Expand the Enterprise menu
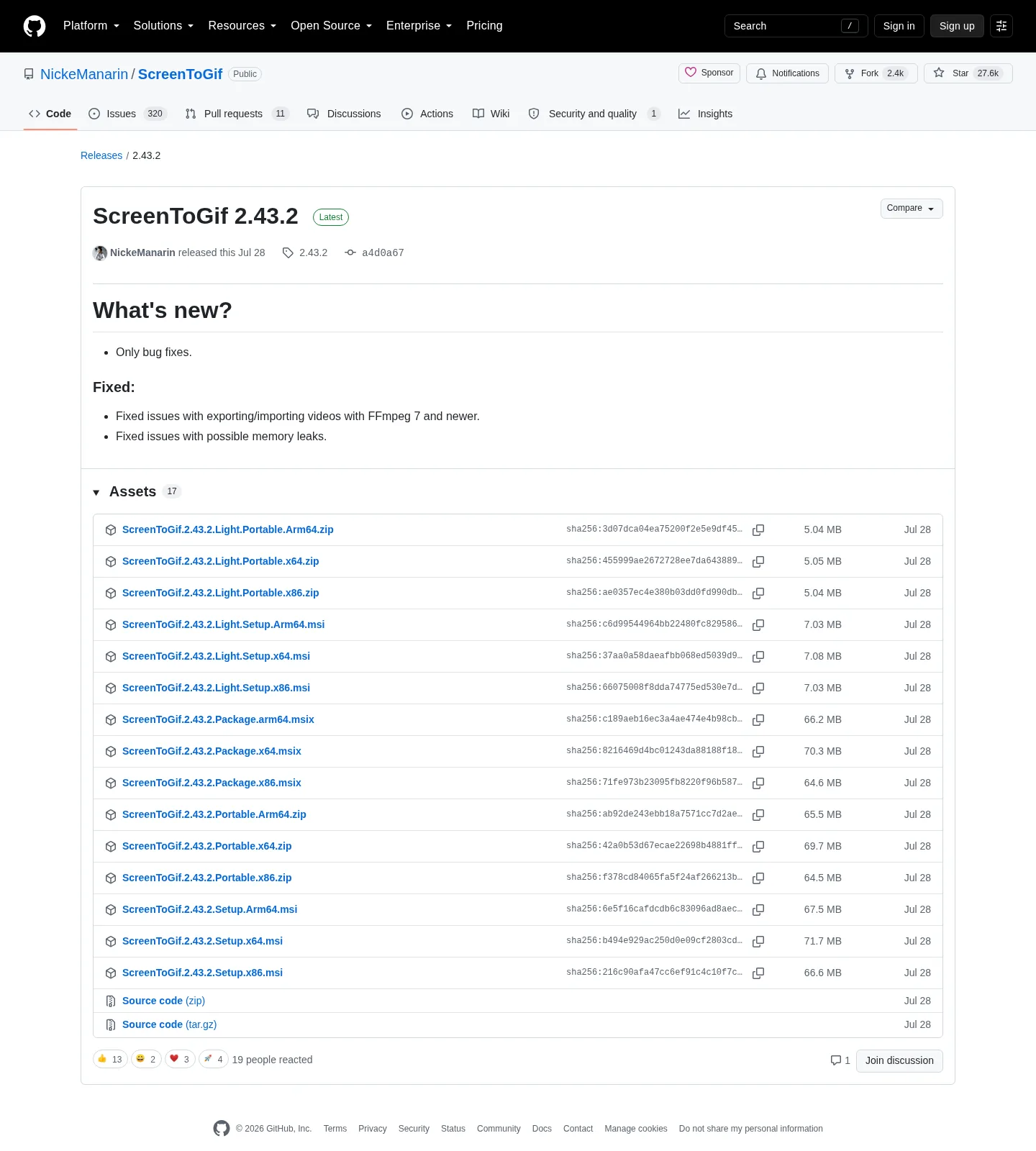The width and height of the screenshot is (1036, 1151). [x=419, y=26]
